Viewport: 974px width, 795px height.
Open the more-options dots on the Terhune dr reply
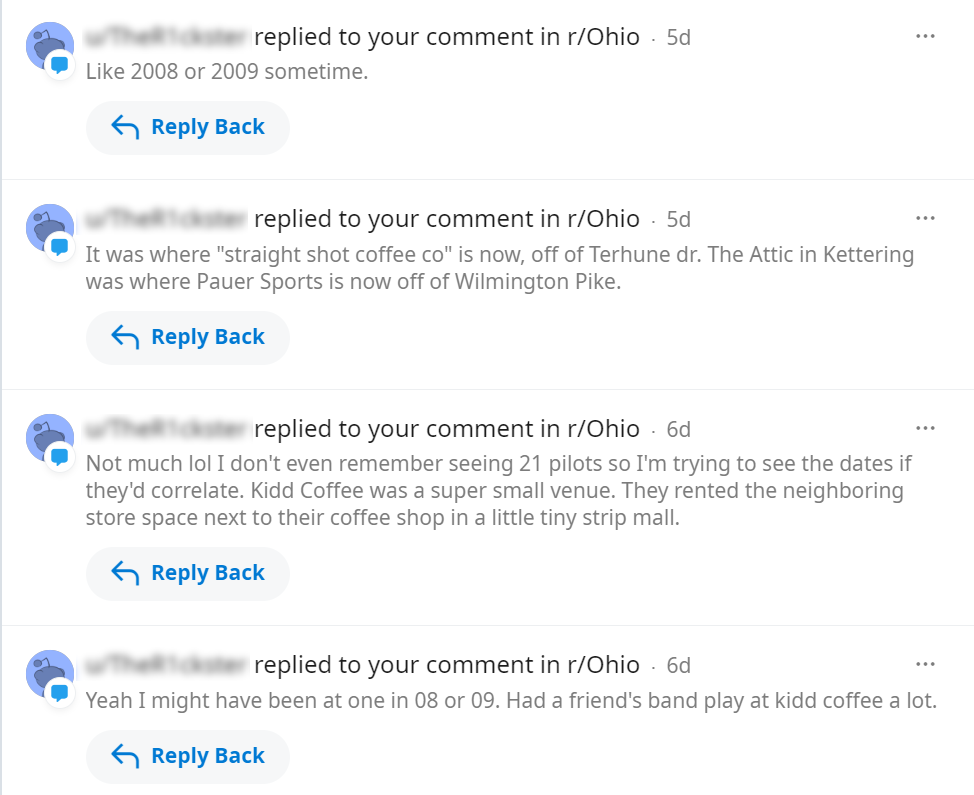[x=925, y=218]
